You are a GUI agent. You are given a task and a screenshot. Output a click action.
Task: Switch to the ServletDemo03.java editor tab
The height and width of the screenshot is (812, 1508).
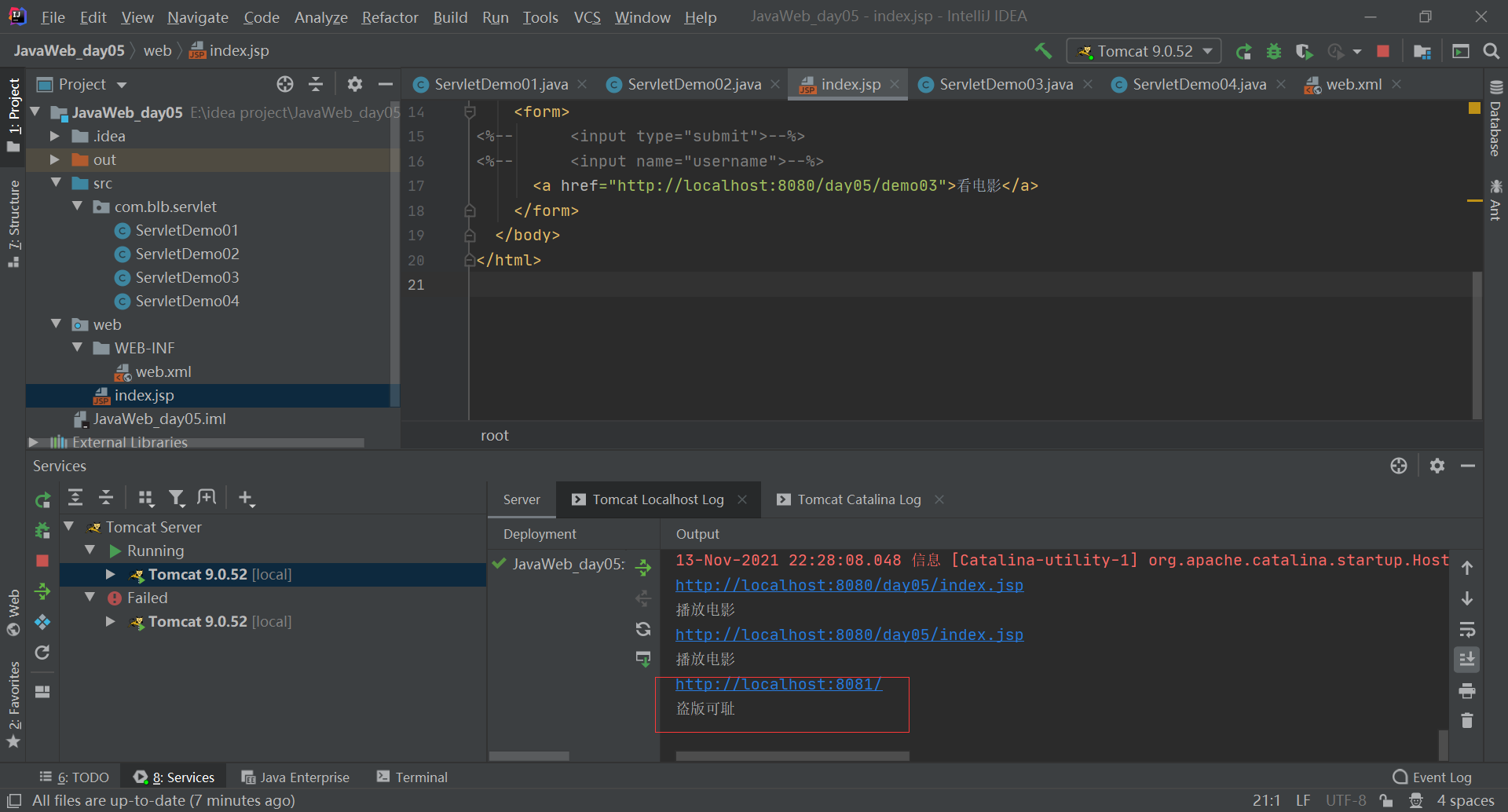coord(1005,84)
